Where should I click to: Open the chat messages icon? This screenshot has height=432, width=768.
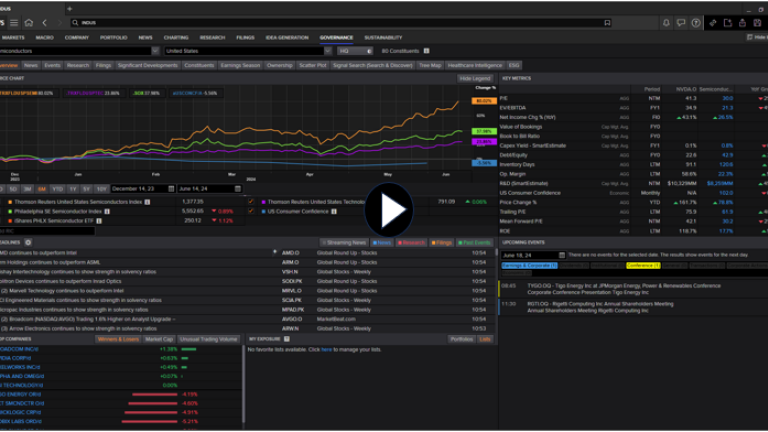682,22
